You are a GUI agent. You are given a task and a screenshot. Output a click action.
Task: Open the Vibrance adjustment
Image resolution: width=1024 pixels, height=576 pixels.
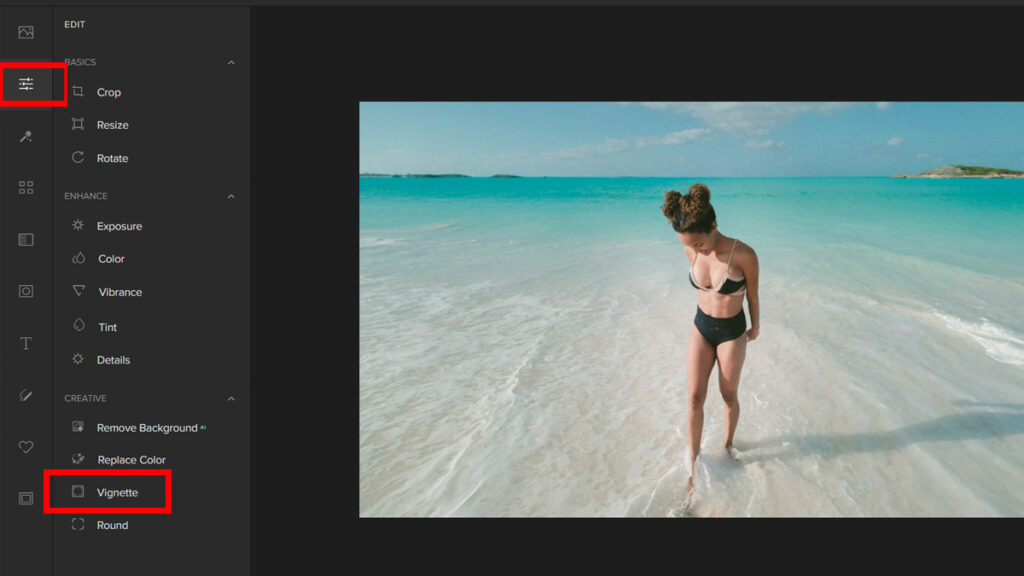(120, 292)
